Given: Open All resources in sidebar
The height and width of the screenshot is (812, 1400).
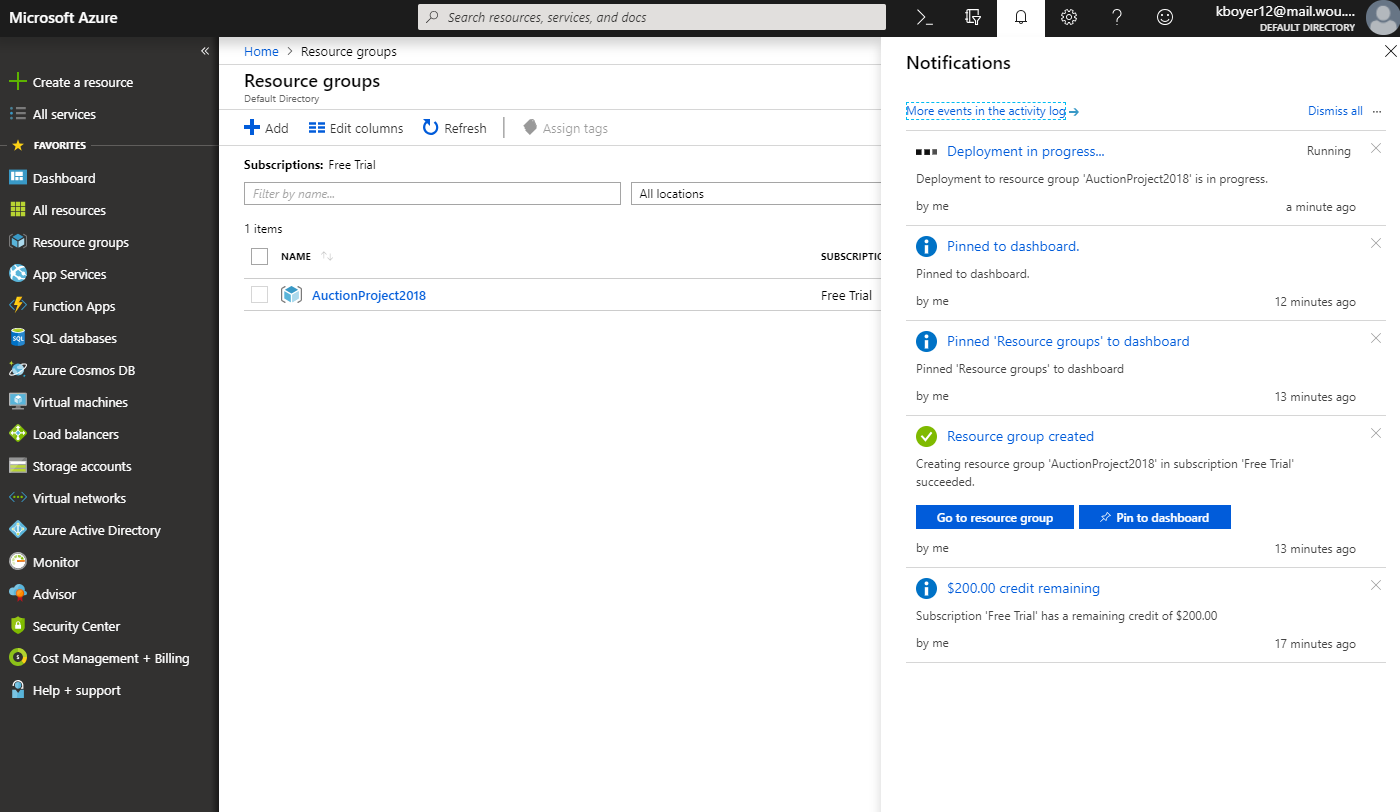Looking at the screenshot, I should click(x=69, y=210).
